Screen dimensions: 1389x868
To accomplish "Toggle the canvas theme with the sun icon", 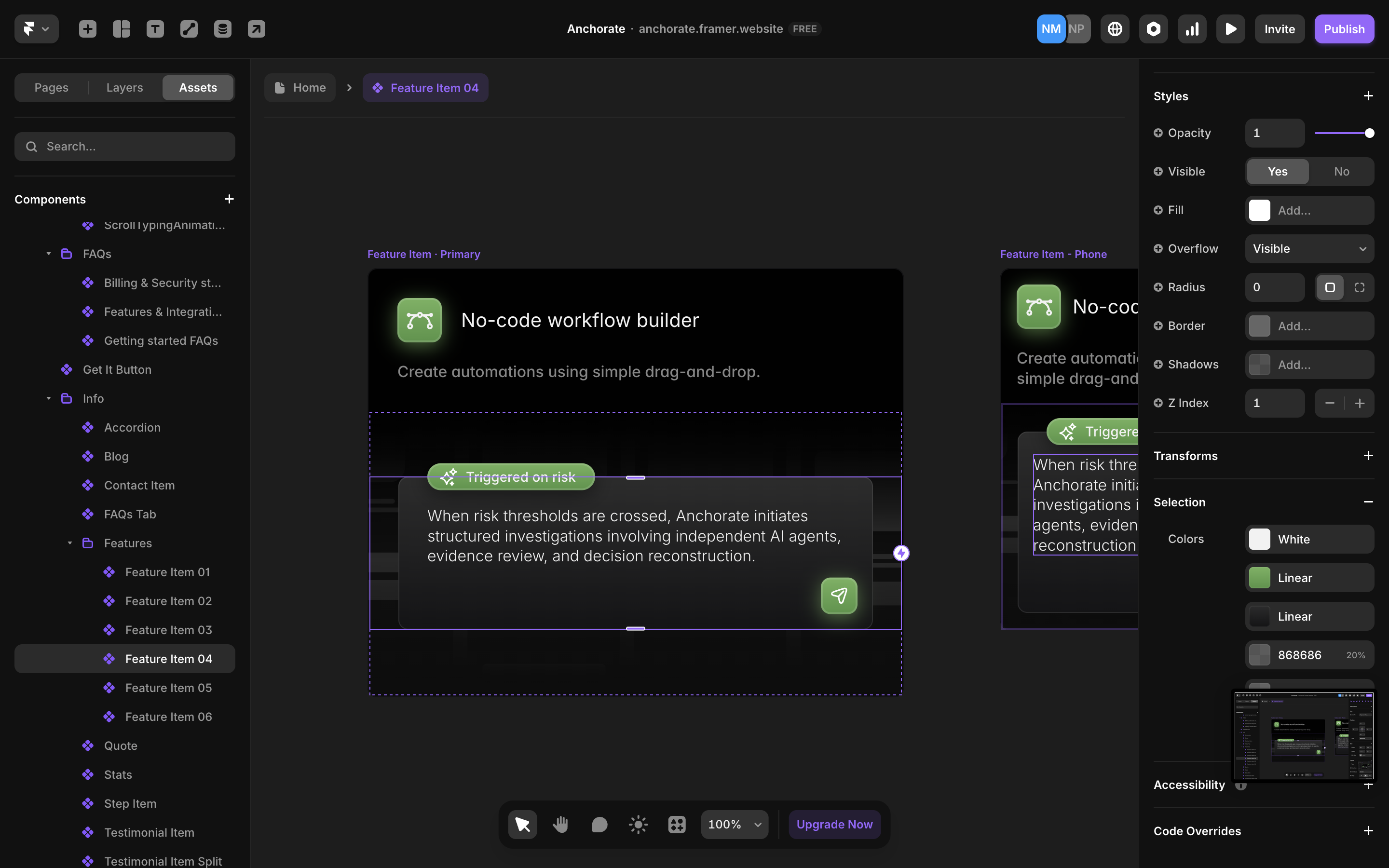I will pyautogui.click(x=638, y=824).
